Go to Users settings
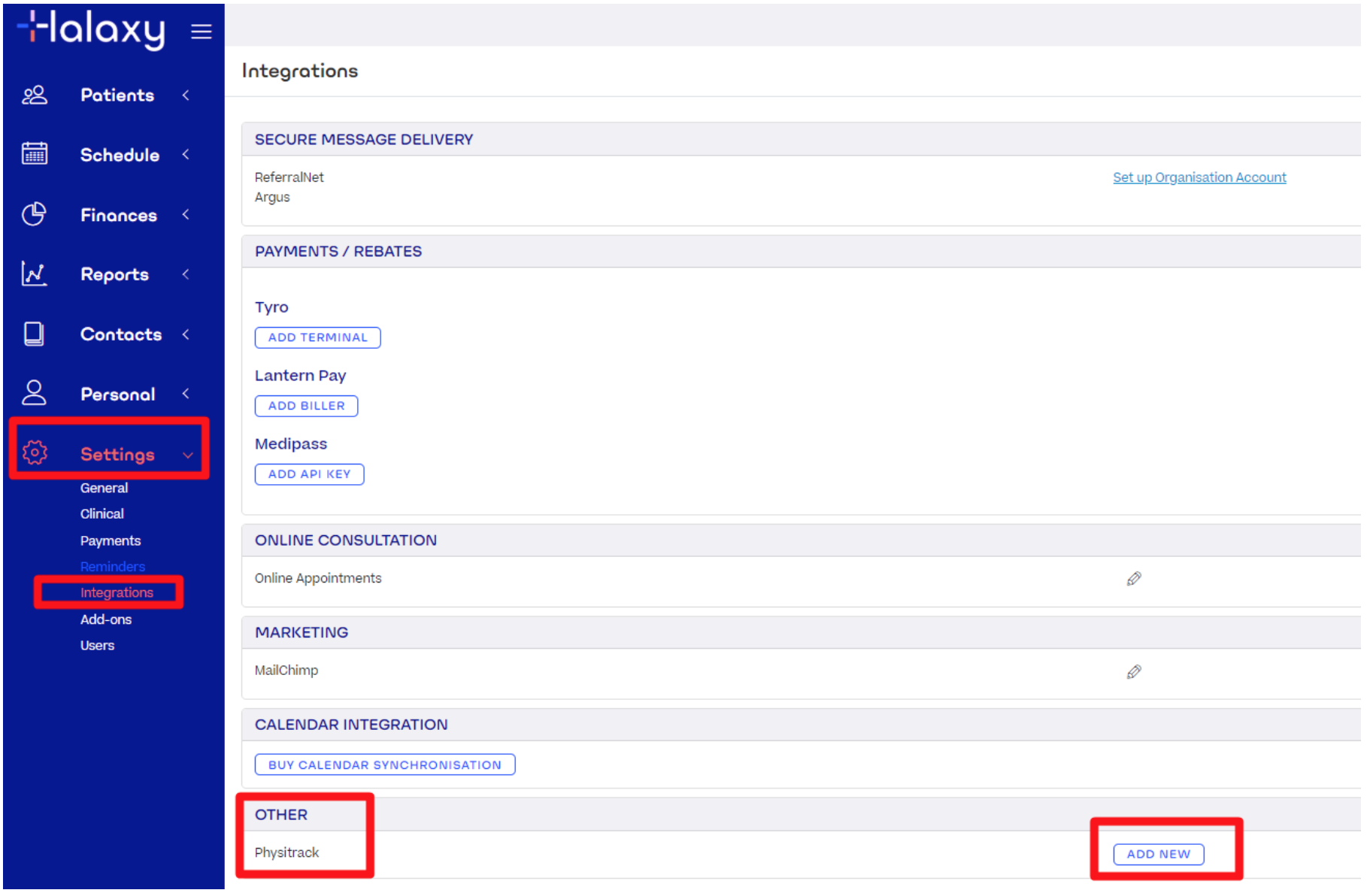 [97, 645]
